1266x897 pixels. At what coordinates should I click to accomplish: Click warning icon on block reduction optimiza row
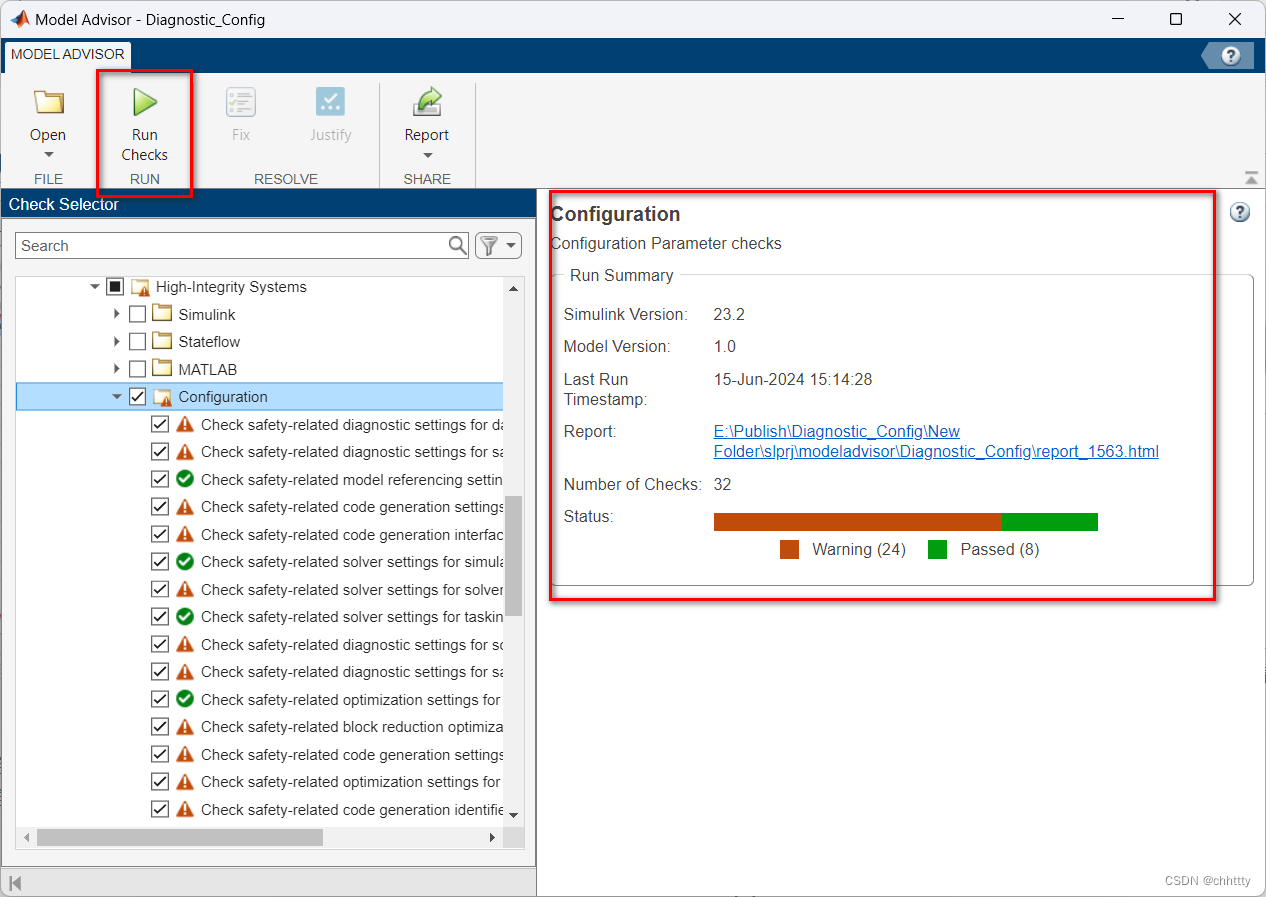185,727
